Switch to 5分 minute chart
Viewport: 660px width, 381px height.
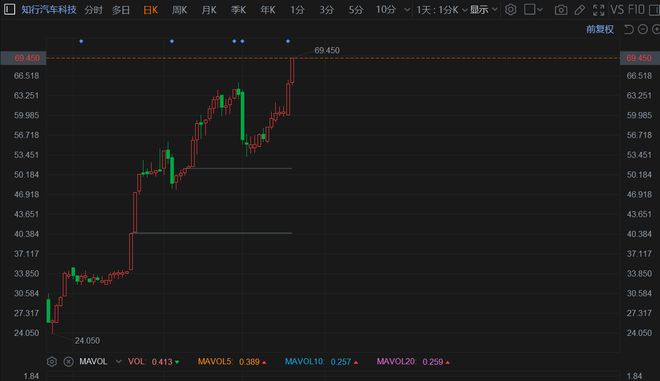356,10
